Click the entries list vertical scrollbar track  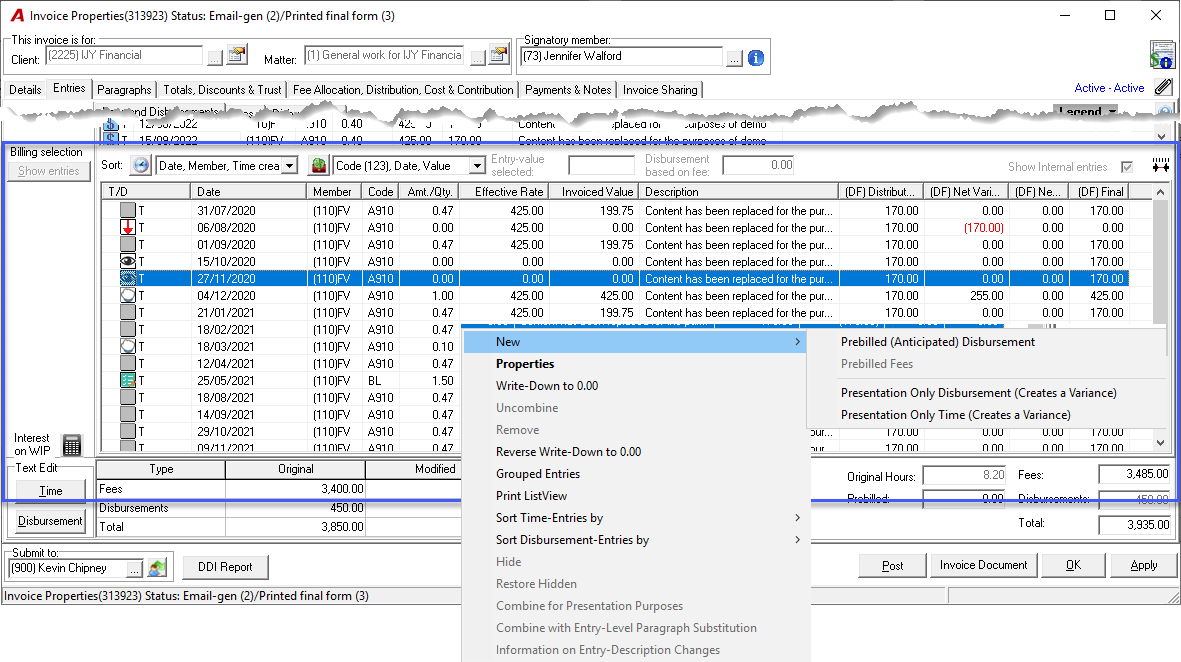[1160, 316]
